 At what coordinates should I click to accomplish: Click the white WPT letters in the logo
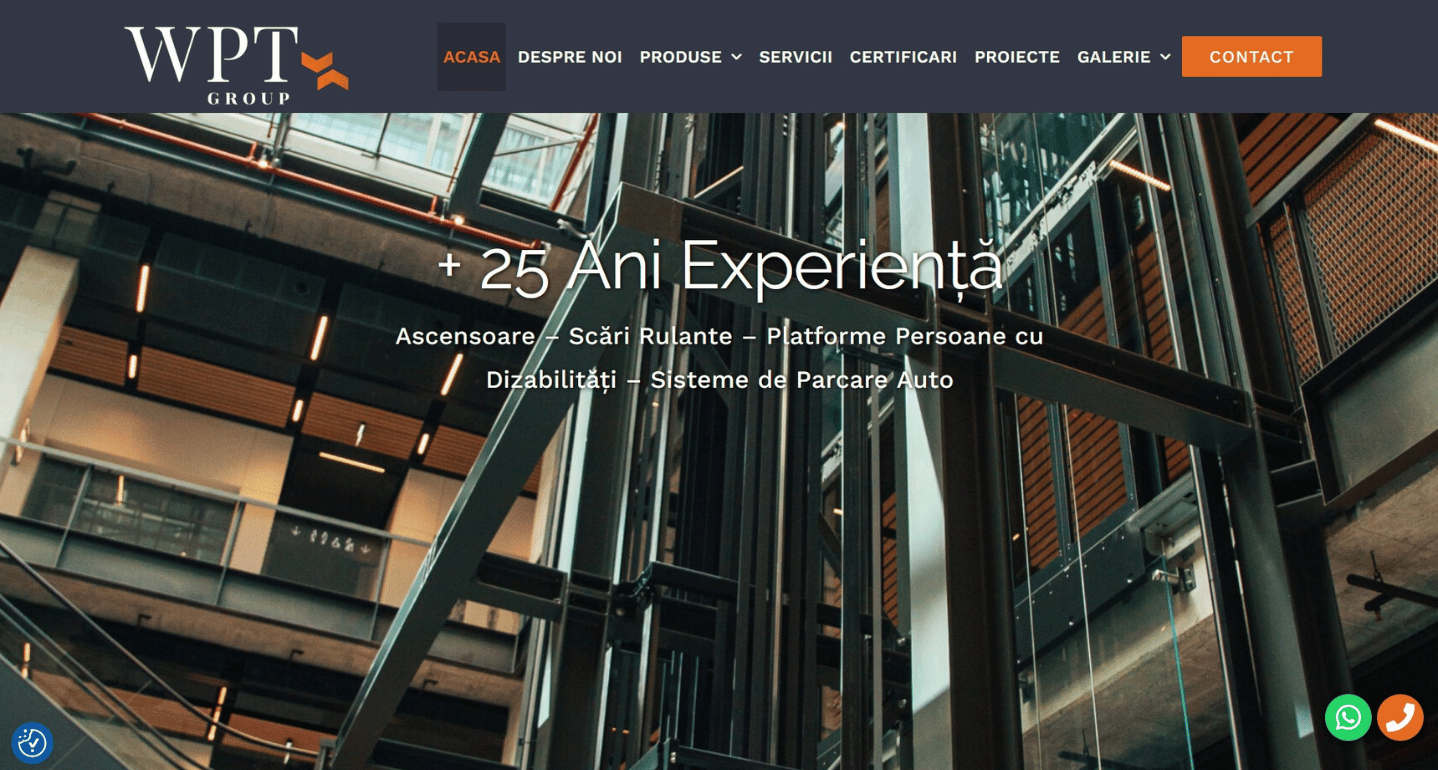211,55
